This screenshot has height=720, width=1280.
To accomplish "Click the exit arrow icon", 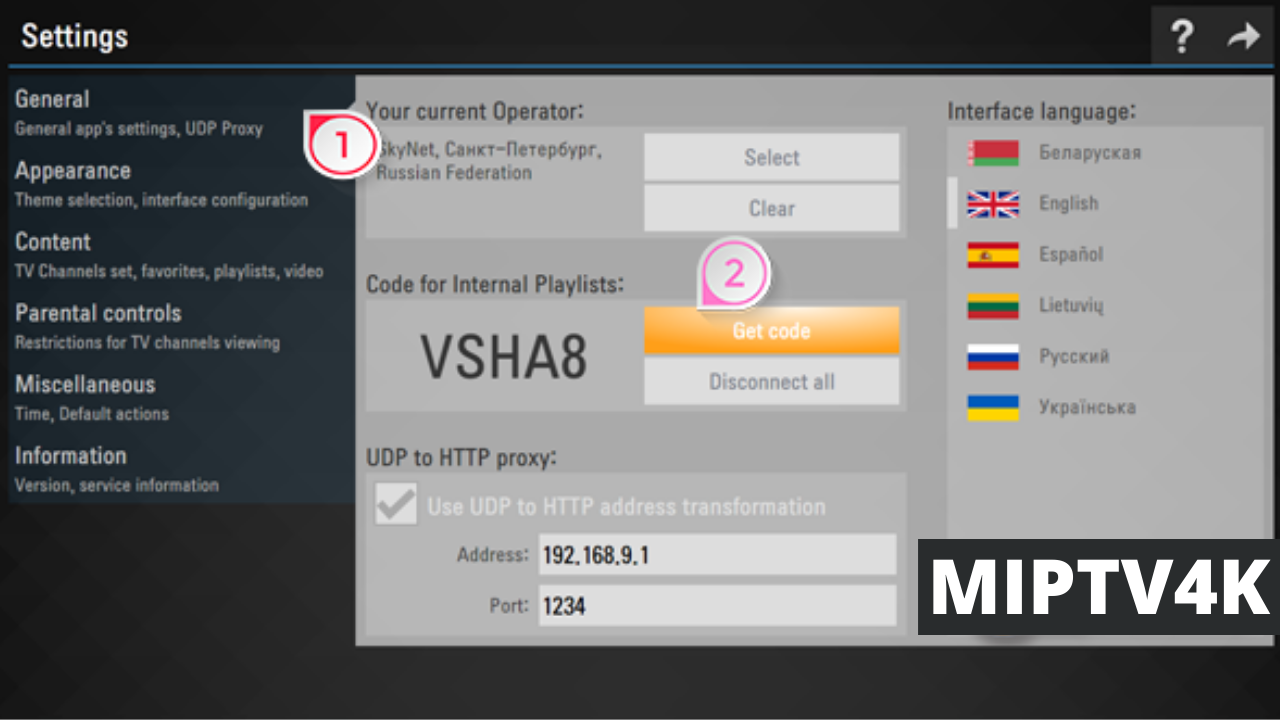I will [1244, 38].
